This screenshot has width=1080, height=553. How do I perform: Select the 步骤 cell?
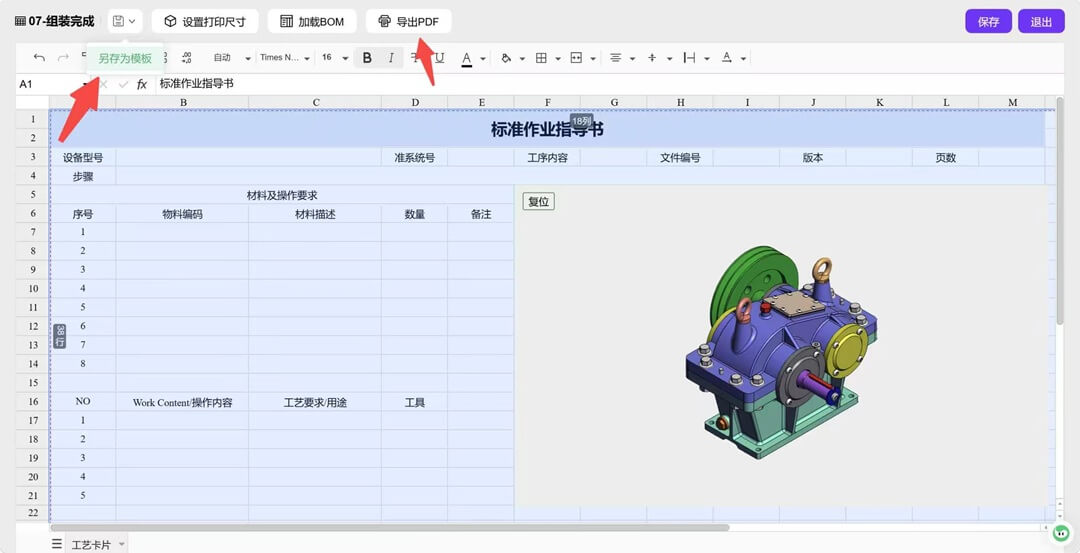tap(83, 176)
